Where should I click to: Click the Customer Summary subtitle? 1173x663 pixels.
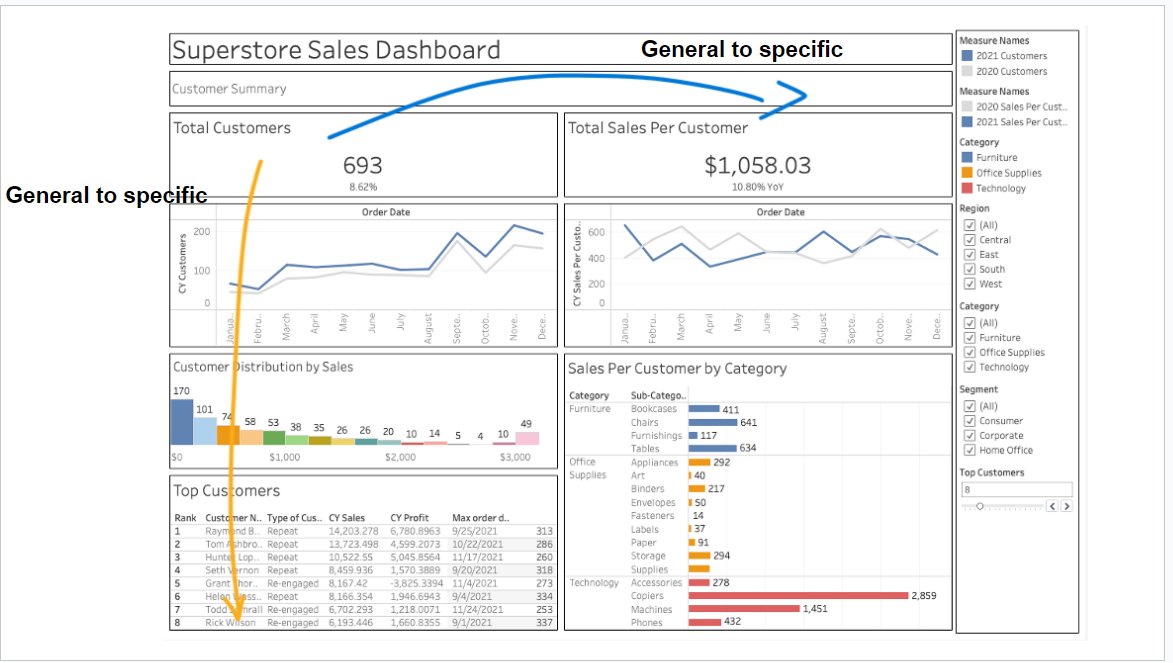pyautogui.click(x=229, y=89)
